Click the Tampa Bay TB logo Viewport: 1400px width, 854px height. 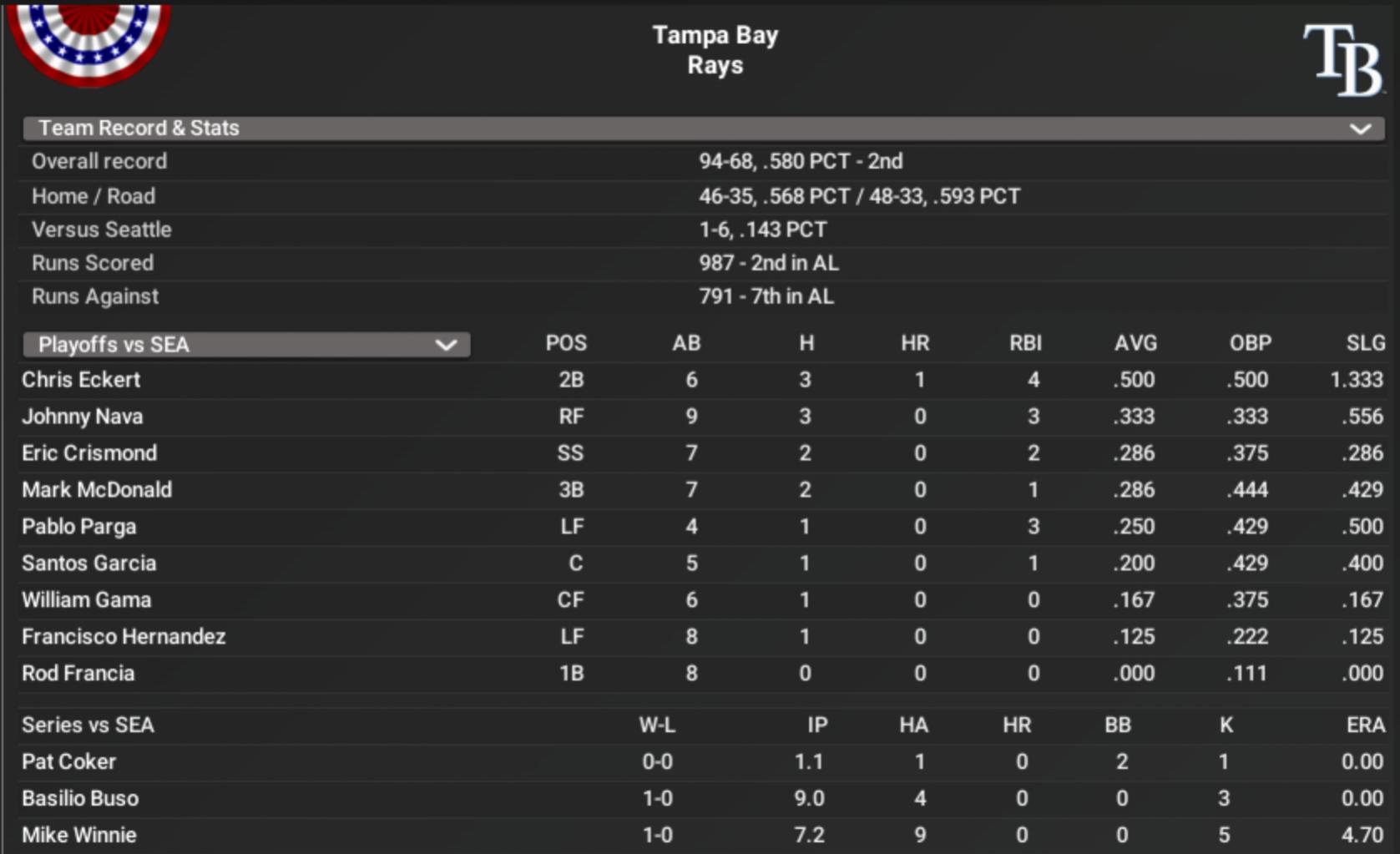pyautogui.click(x=1343, y=59)
